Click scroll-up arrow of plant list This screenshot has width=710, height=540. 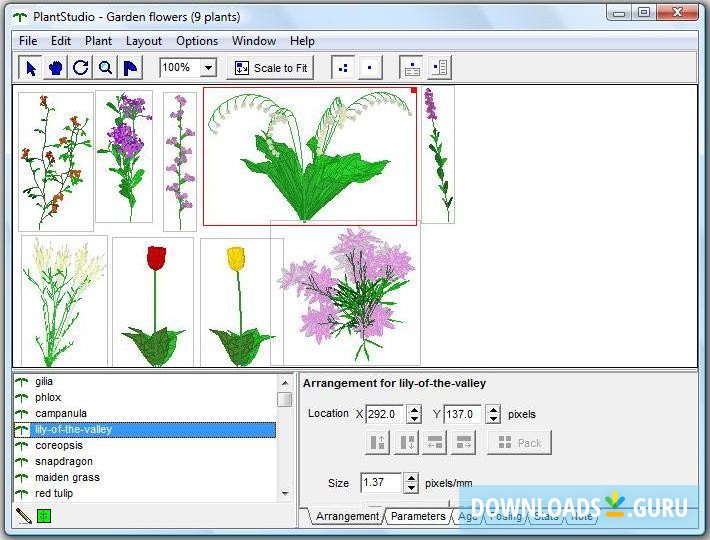(x=285, y=383)
